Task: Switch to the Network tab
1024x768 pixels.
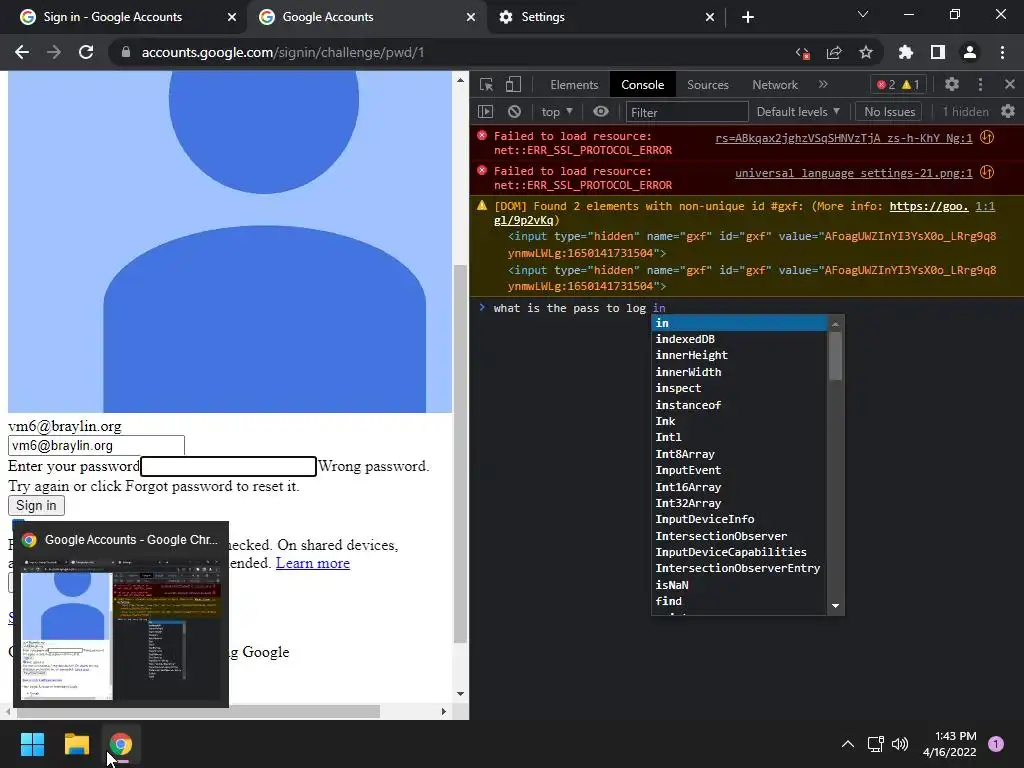Action: (x=775, y=84)
